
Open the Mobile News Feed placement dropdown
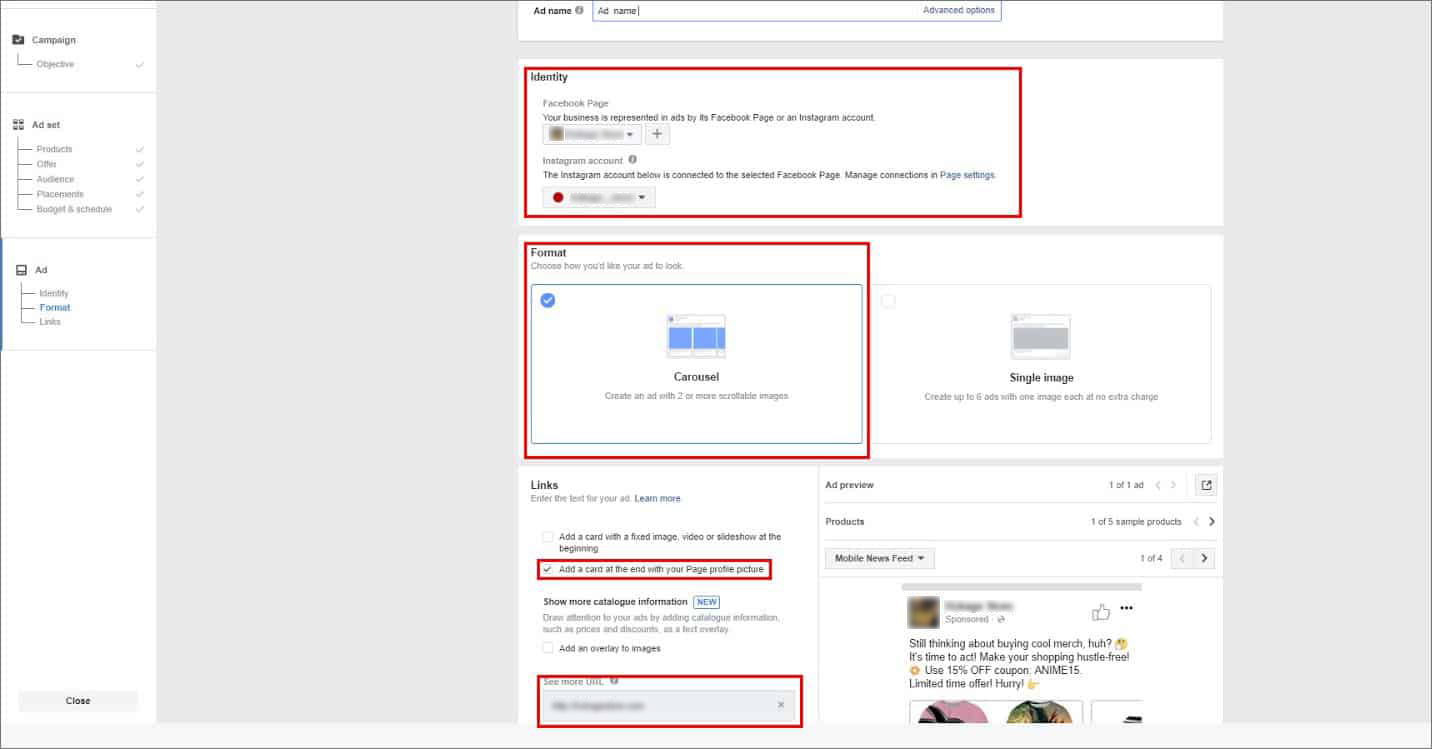pyautogui.click(x=879, y=558)
